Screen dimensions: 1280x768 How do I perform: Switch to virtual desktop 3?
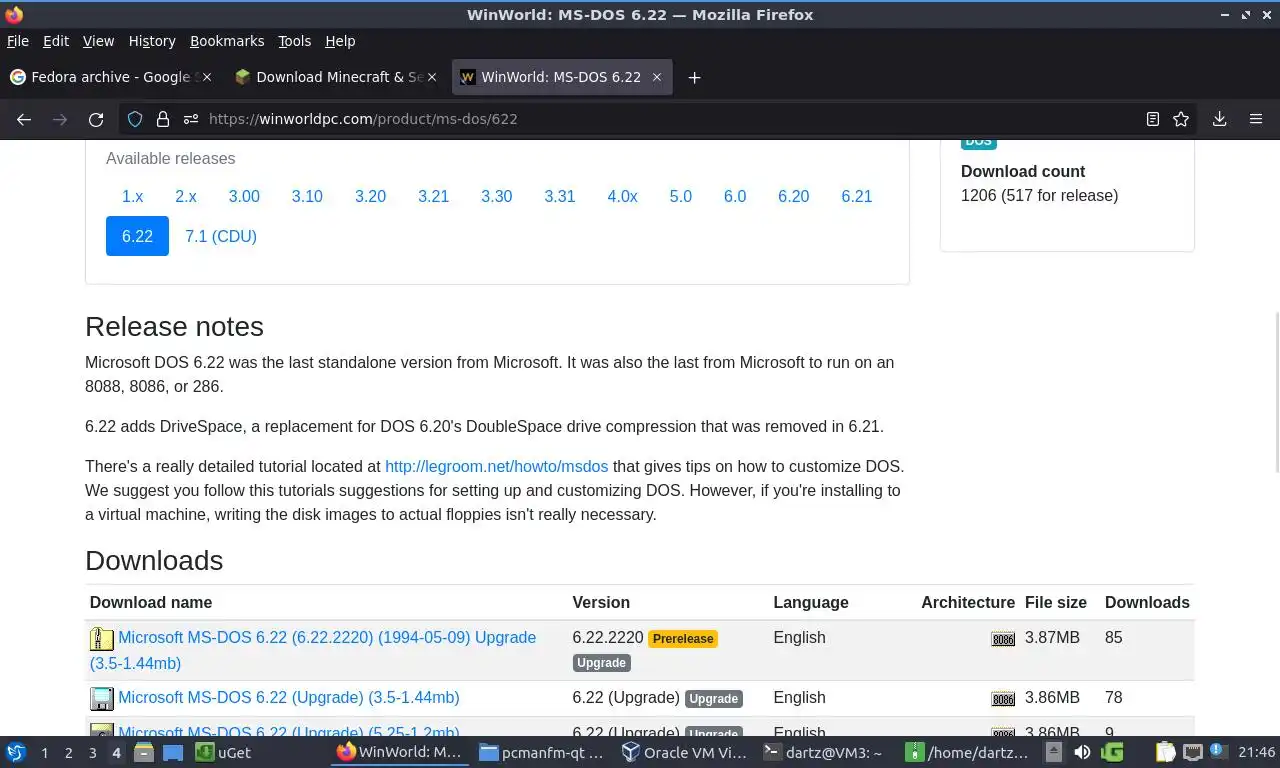pyautogui.click(x=93, y=753)
